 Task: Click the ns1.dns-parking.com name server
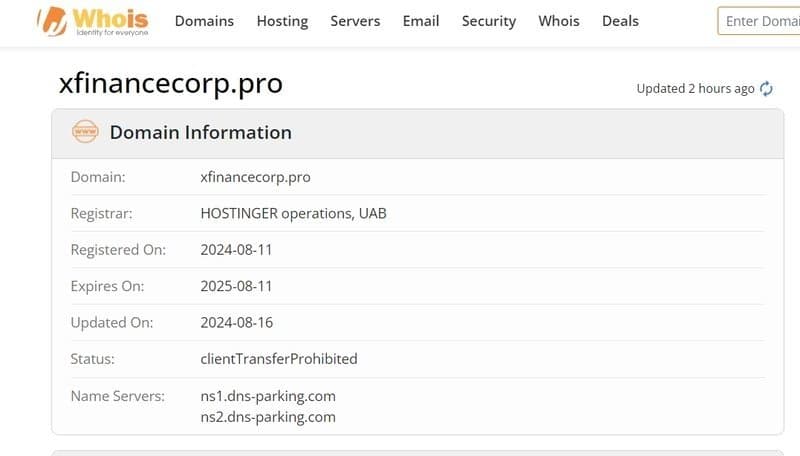click(267, 396)
